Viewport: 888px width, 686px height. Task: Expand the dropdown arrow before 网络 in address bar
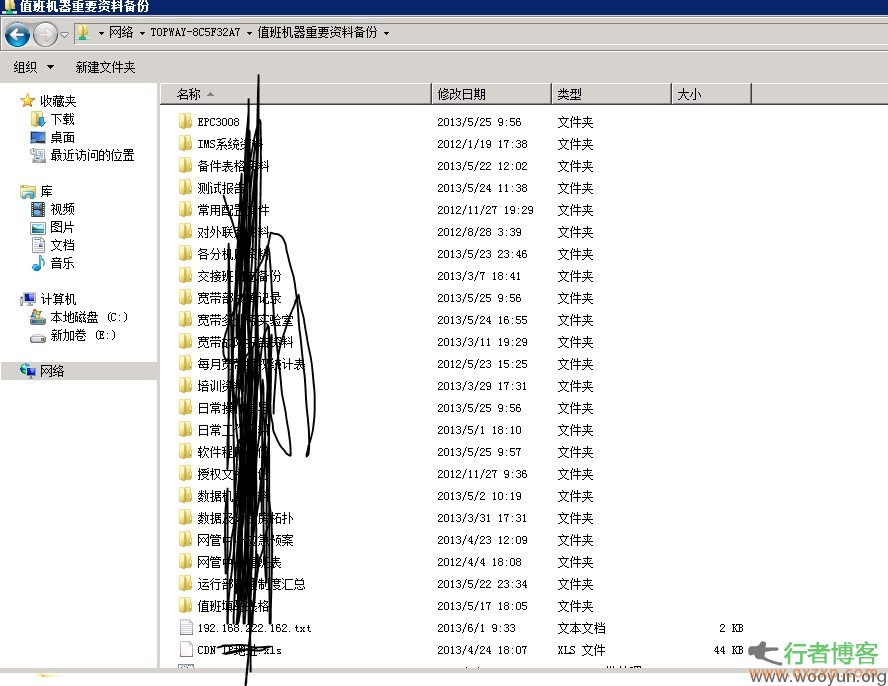[x=101, y=33]
